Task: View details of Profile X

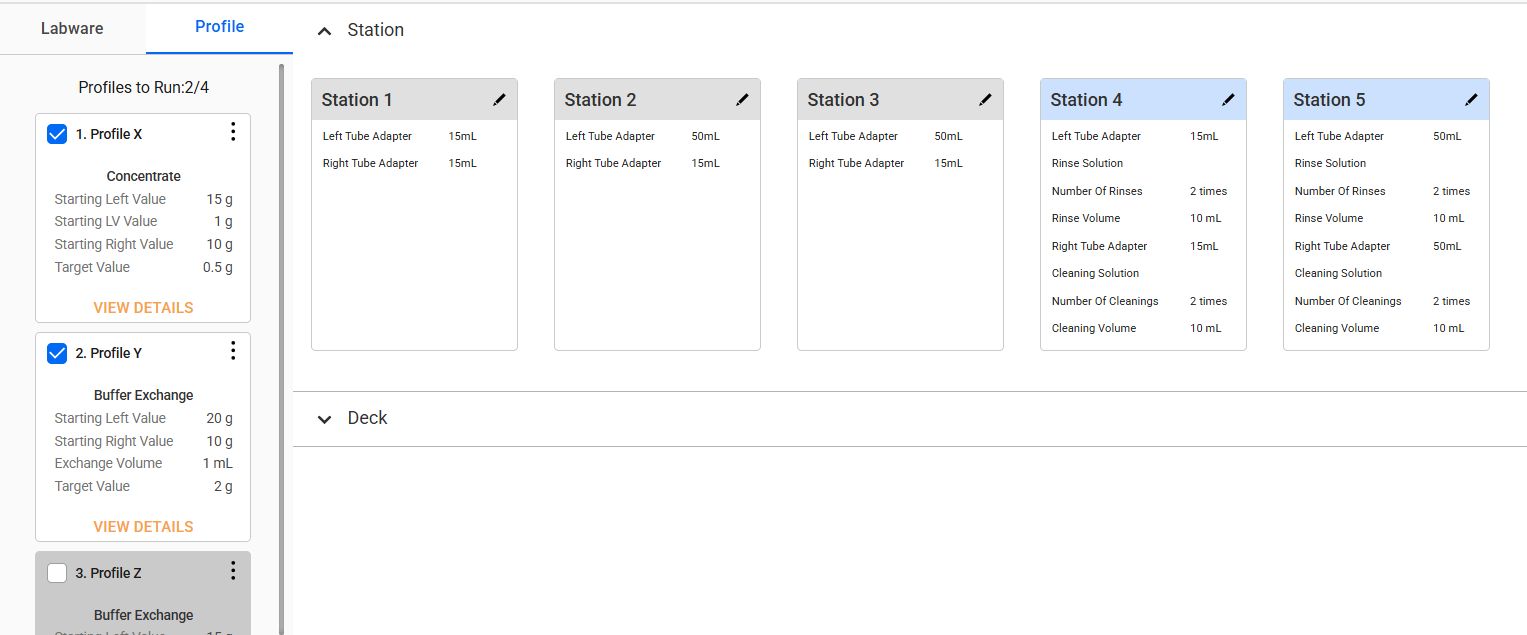Action: 143,308
